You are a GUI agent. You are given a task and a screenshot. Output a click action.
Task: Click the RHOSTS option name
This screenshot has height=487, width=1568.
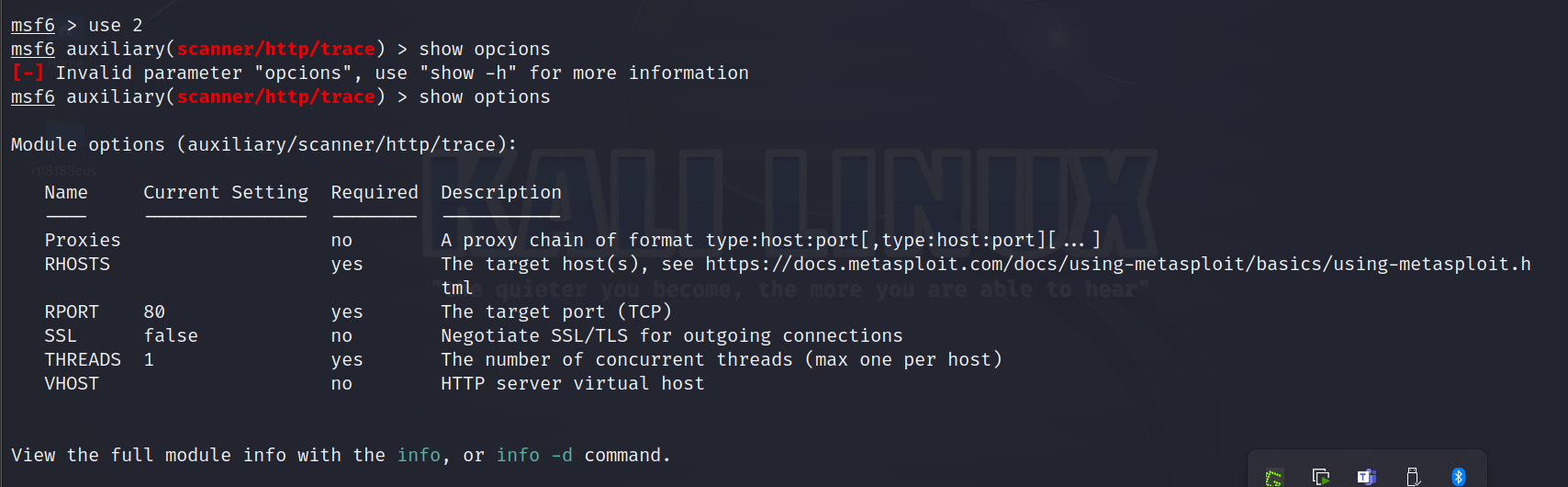click(x=77, y=265)
